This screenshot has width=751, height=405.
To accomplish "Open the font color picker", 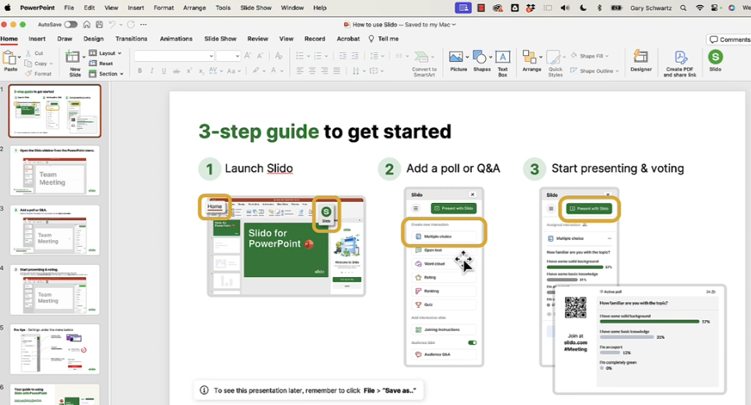I will click(x=276, y=71).
